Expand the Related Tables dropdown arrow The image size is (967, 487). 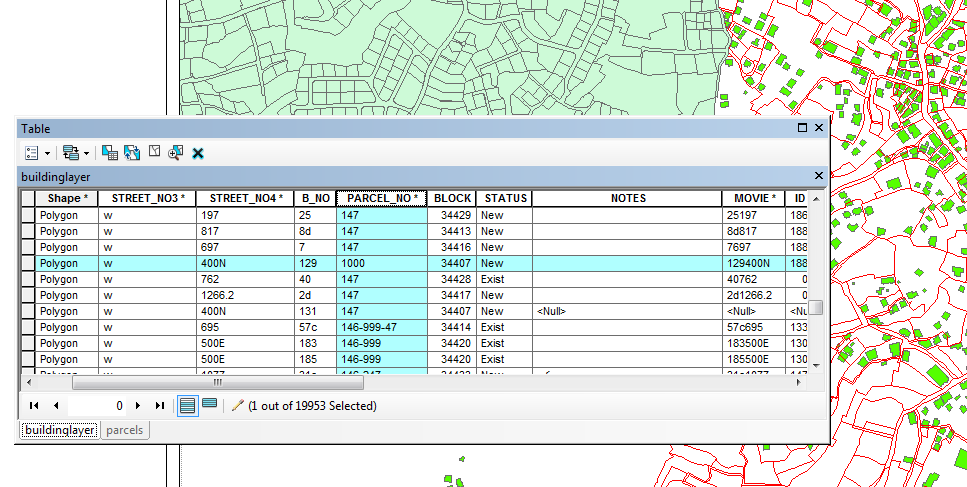click(x=86, y=153)
